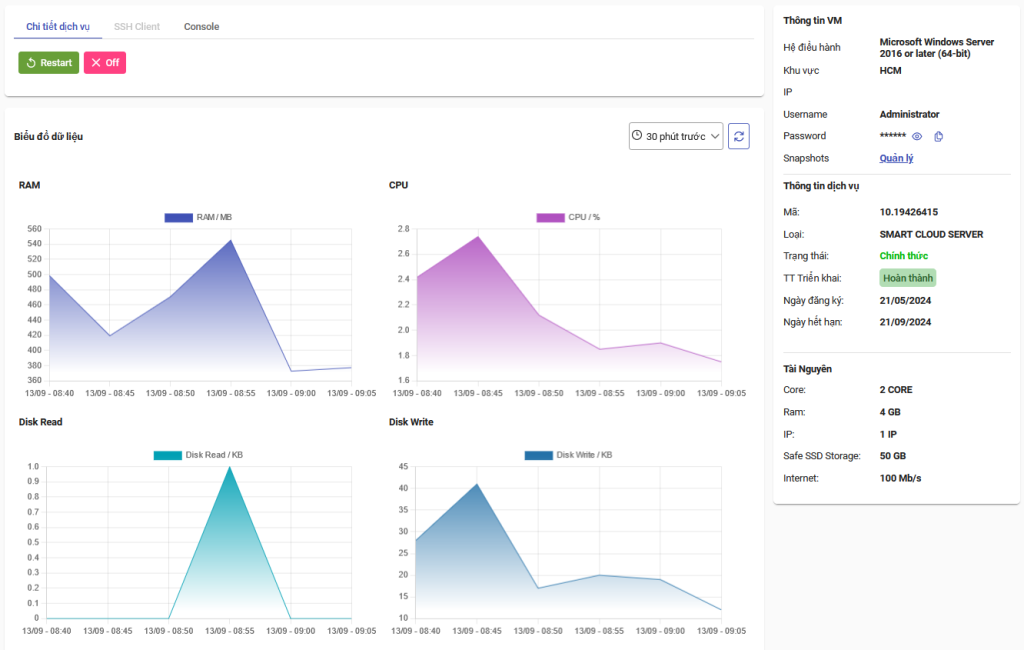Click the CPU chart peak near 13/09 - 08:45

tap(479, 236)
